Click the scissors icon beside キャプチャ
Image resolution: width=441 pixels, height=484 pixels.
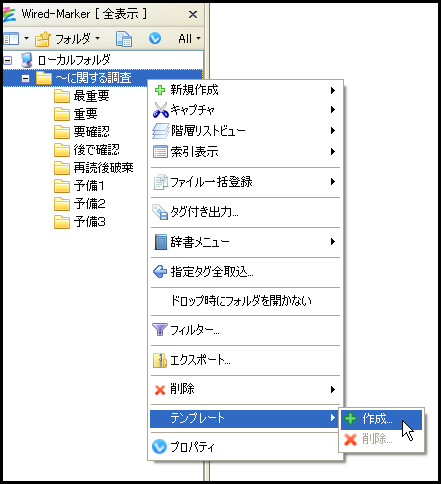(161, 110)
